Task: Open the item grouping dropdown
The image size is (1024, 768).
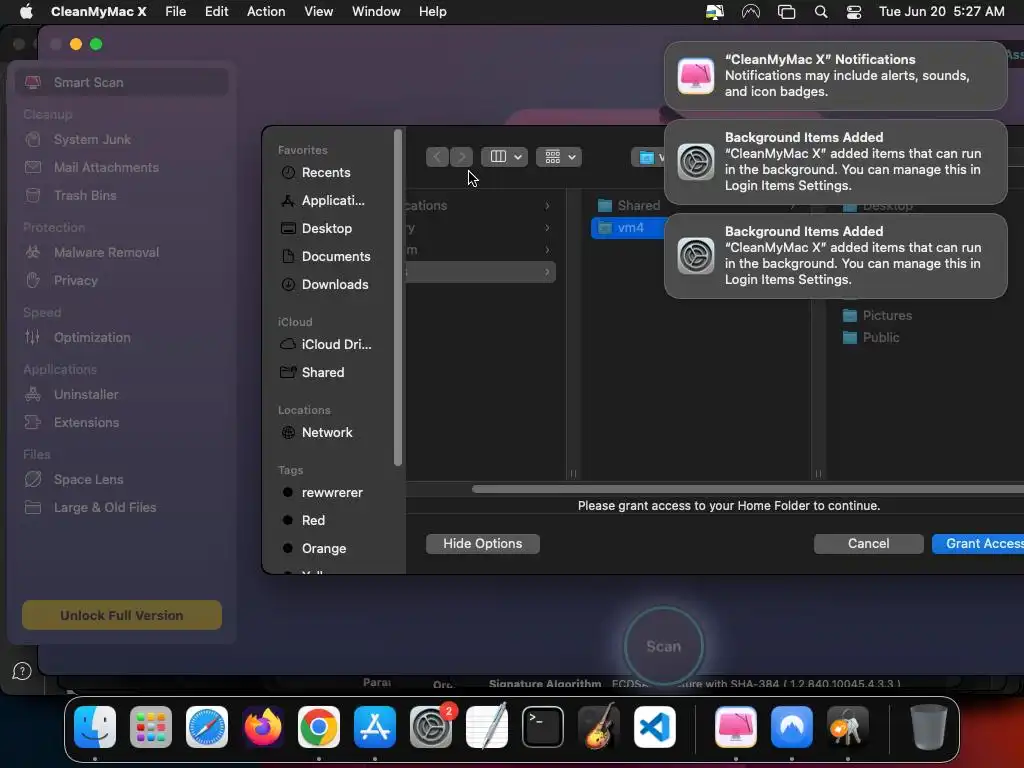Action: 559,157
